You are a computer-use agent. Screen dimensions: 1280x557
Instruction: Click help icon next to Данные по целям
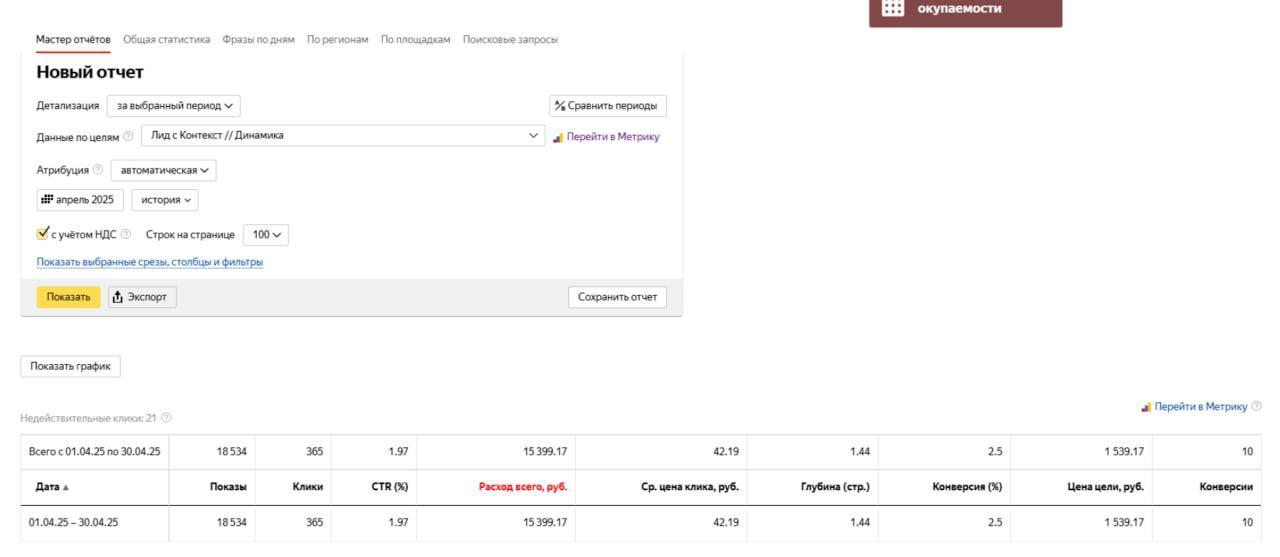(128, 137)
